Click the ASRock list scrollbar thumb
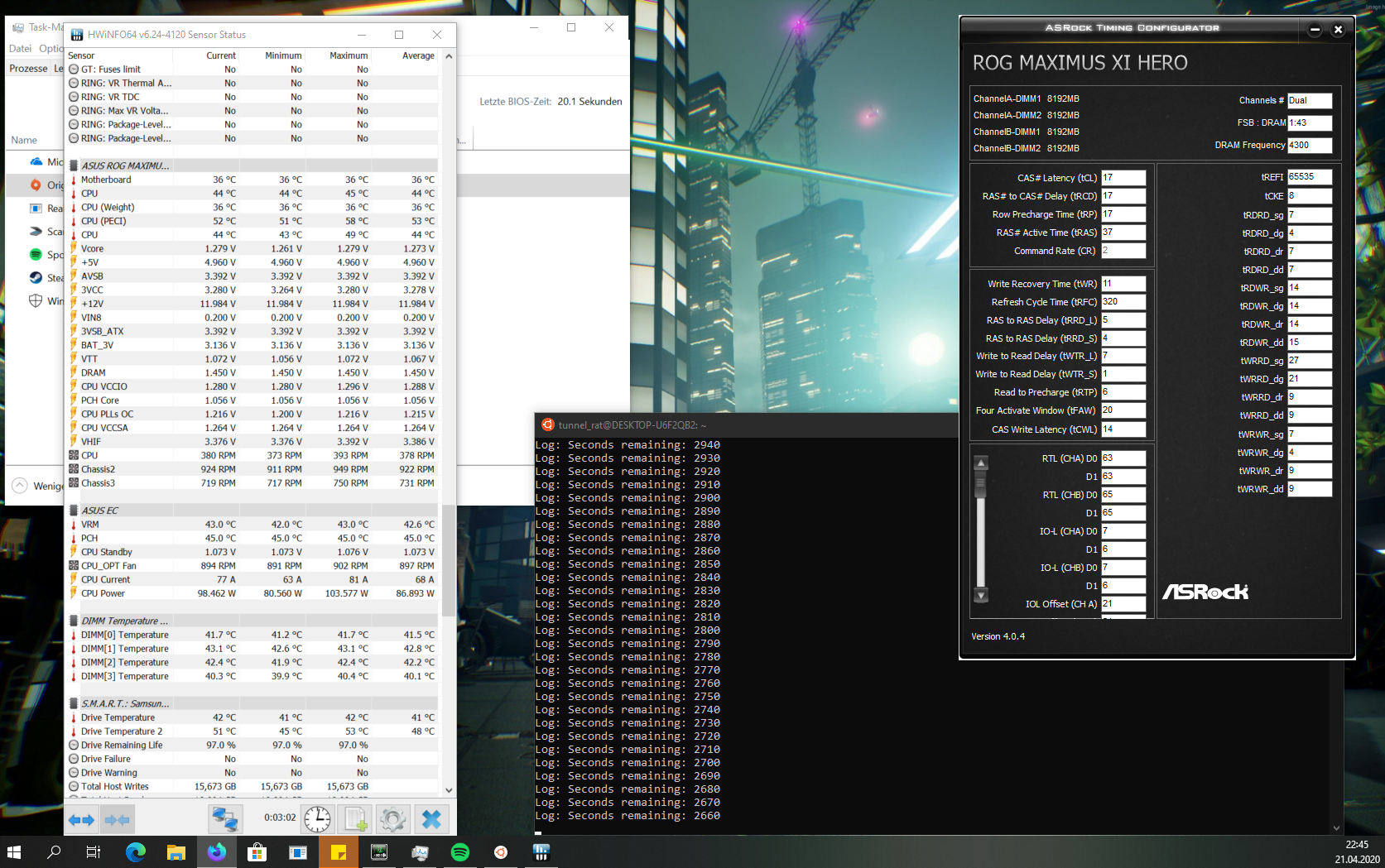 pyautogui.click(x=981, y=485)
